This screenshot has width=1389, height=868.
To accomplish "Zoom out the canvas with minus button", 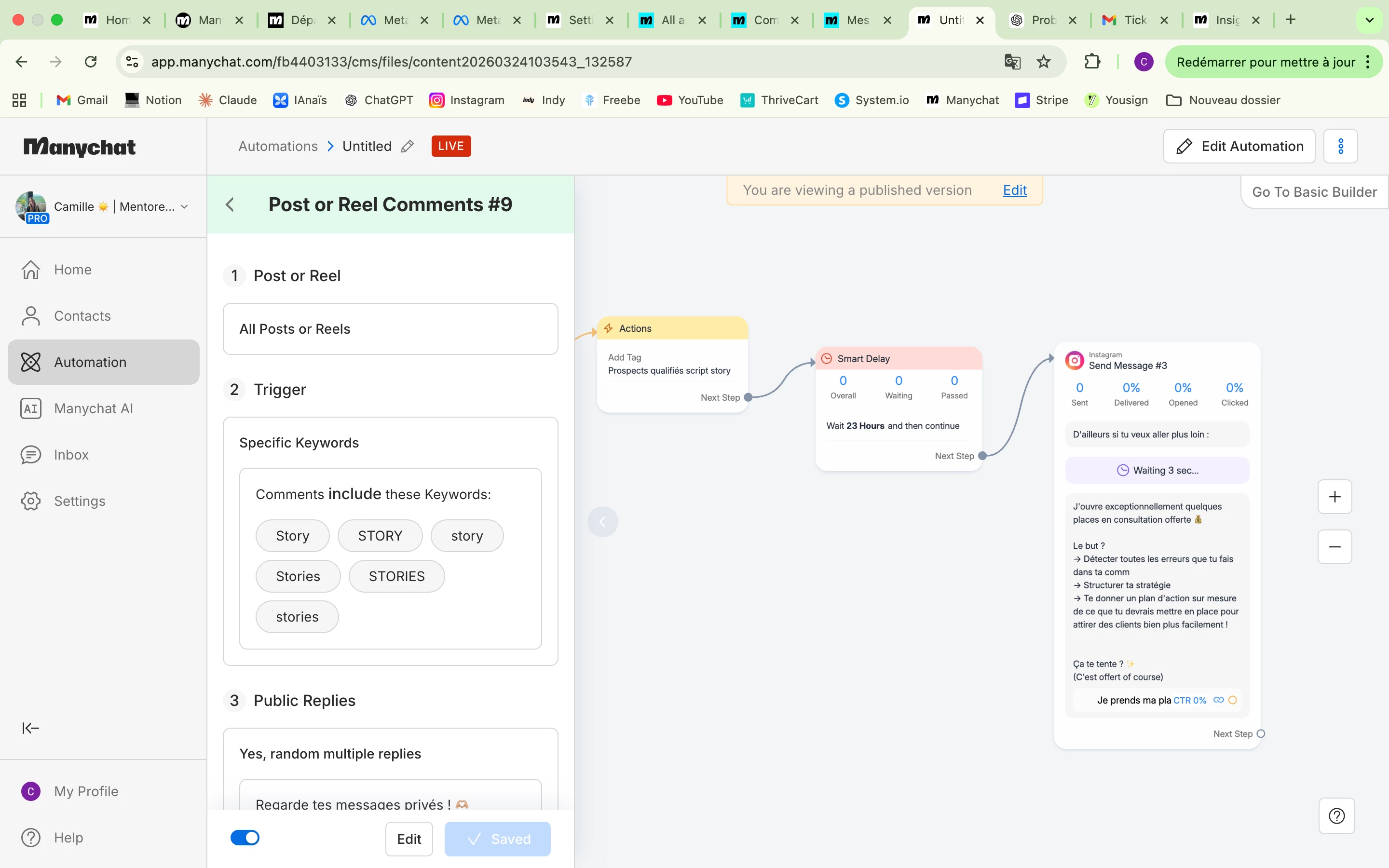I will [1335, 546].
